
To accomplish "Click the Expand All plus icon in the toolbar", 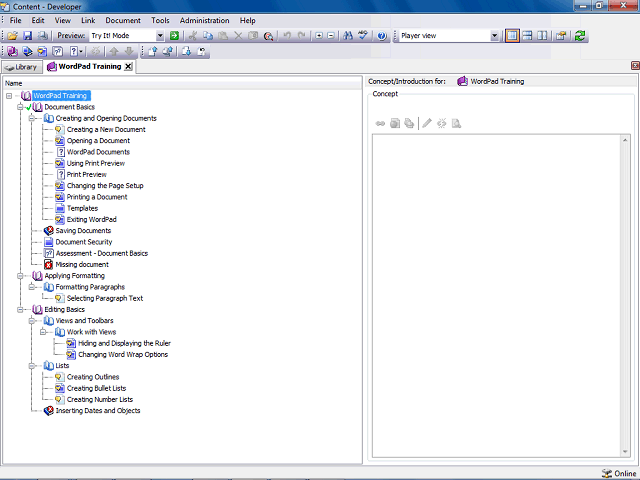I will 319,36.
